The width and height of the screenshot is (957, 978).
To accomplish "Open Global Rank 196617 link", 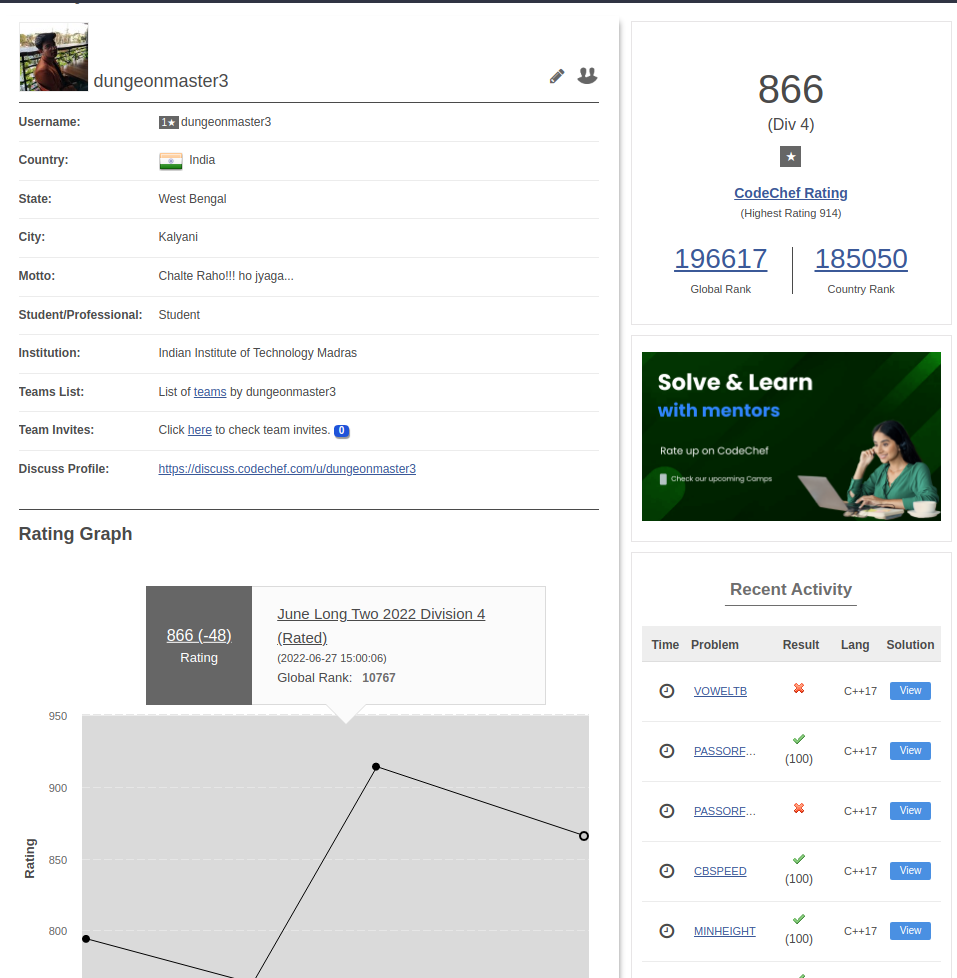I will click(x=721, y=259).
